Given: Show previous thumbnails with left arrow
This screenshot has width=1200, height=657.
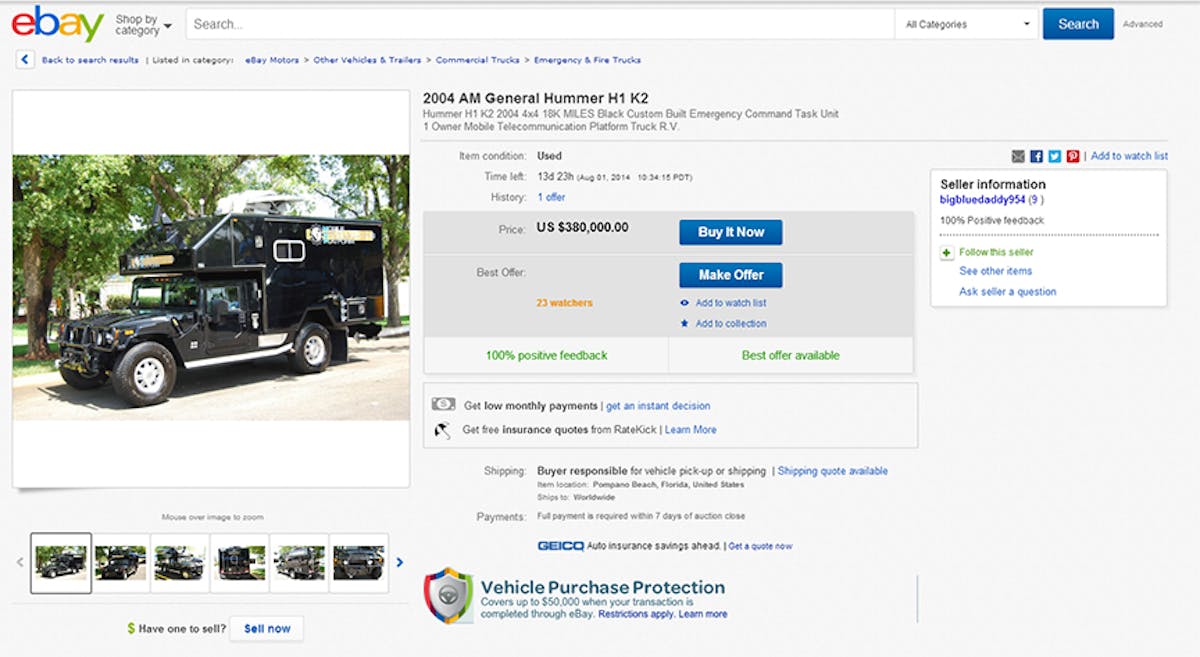Looking at the screenshot, I should 20,562.
